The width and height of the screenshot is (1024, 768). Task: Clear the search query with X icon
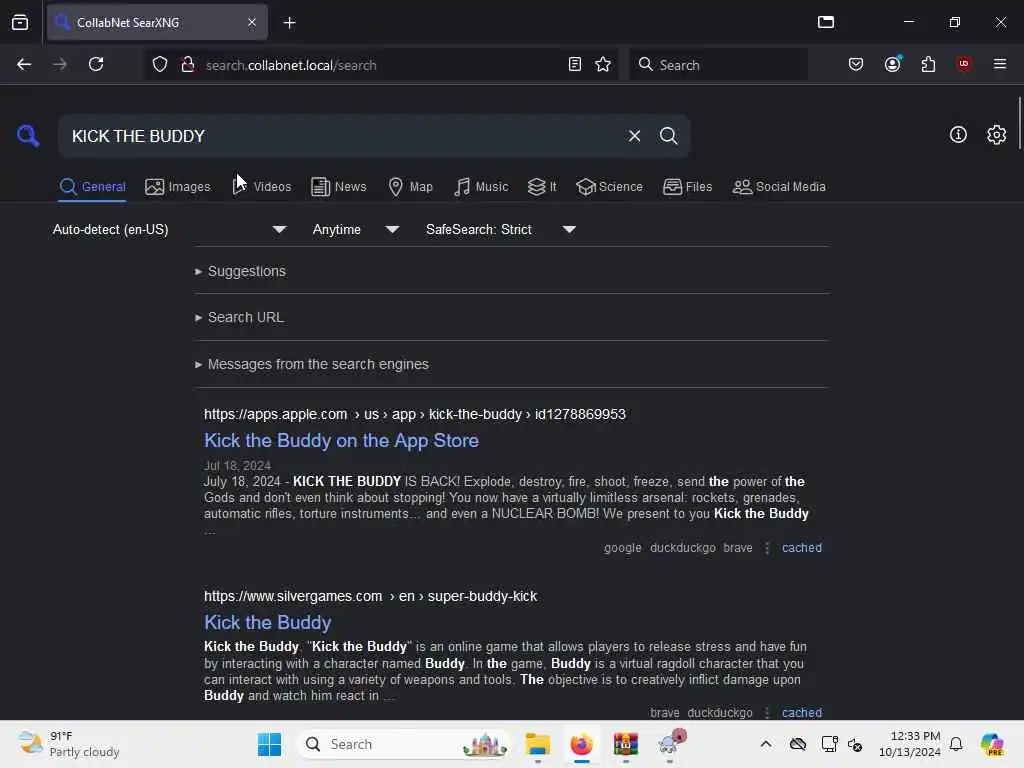click(x=634, y=136)
